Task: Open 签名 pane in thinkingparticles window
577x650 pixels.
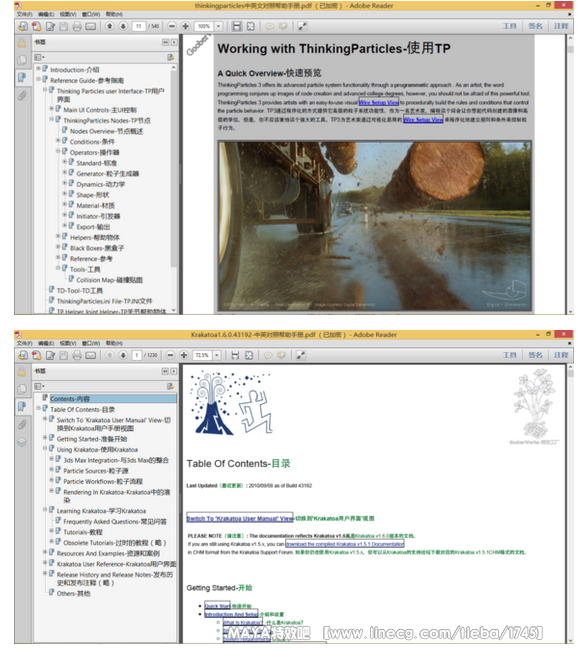Action: [x=535, y=26]
